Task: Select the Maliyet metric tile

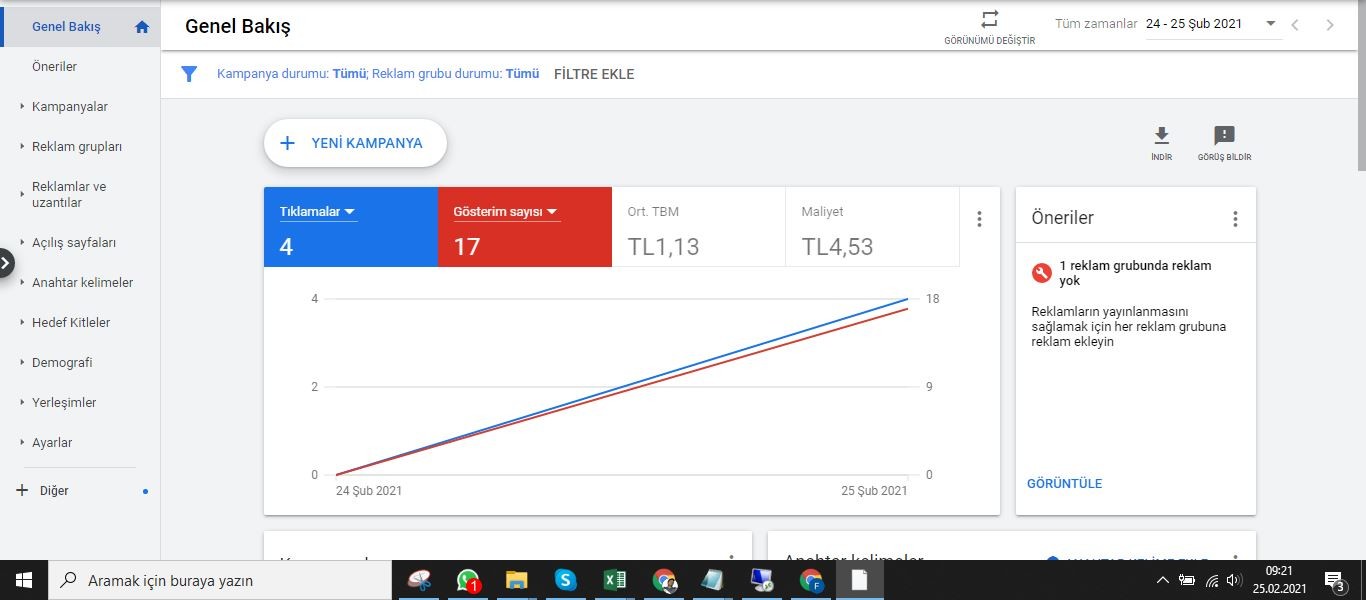Action: (872, 227)
